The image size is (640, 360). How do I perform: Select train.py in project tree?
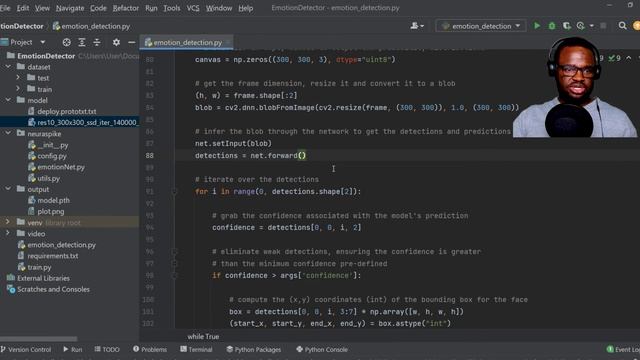39,267
